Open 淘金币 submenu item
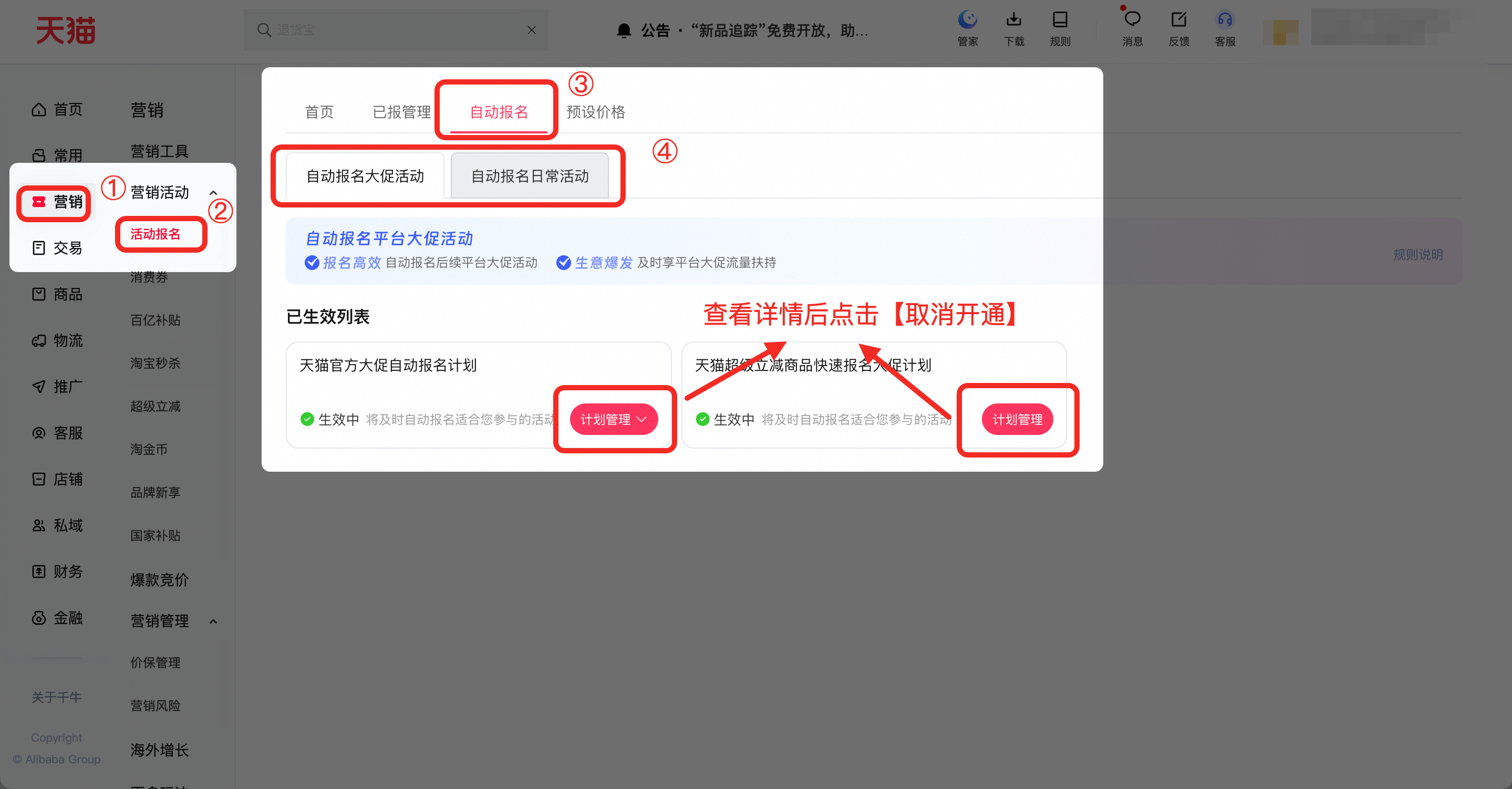The width and height of the screenshot is (1512, 789). (149, 449)
